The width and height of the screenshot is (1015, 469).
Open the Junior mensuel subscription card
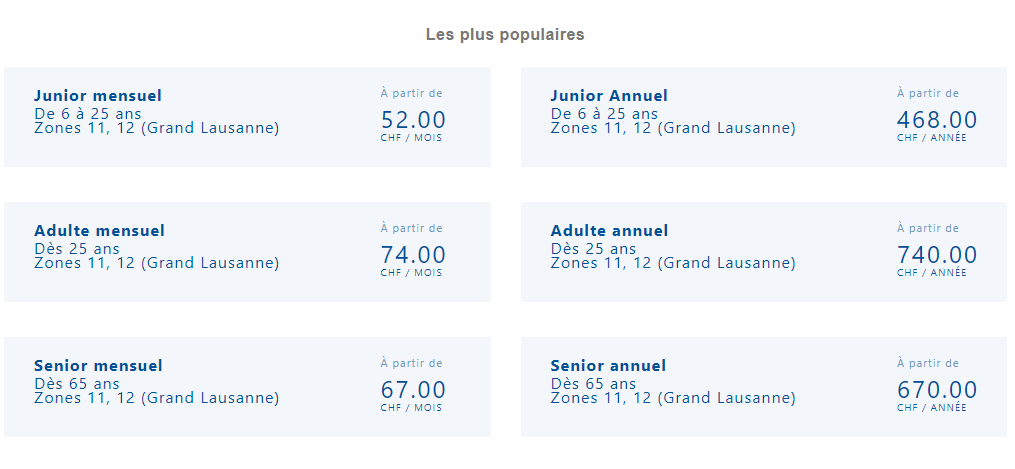(x=247, y=117)
